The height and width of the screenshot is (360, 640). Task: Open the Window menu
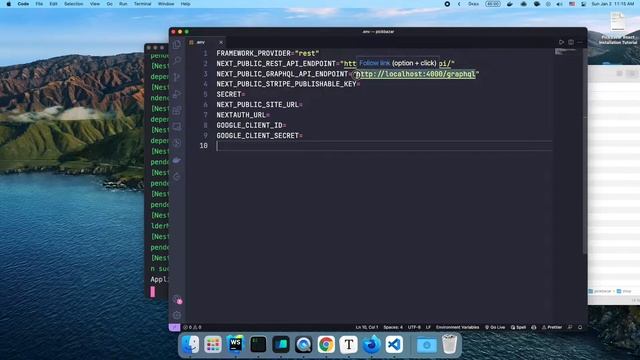[x=166, y=4]
